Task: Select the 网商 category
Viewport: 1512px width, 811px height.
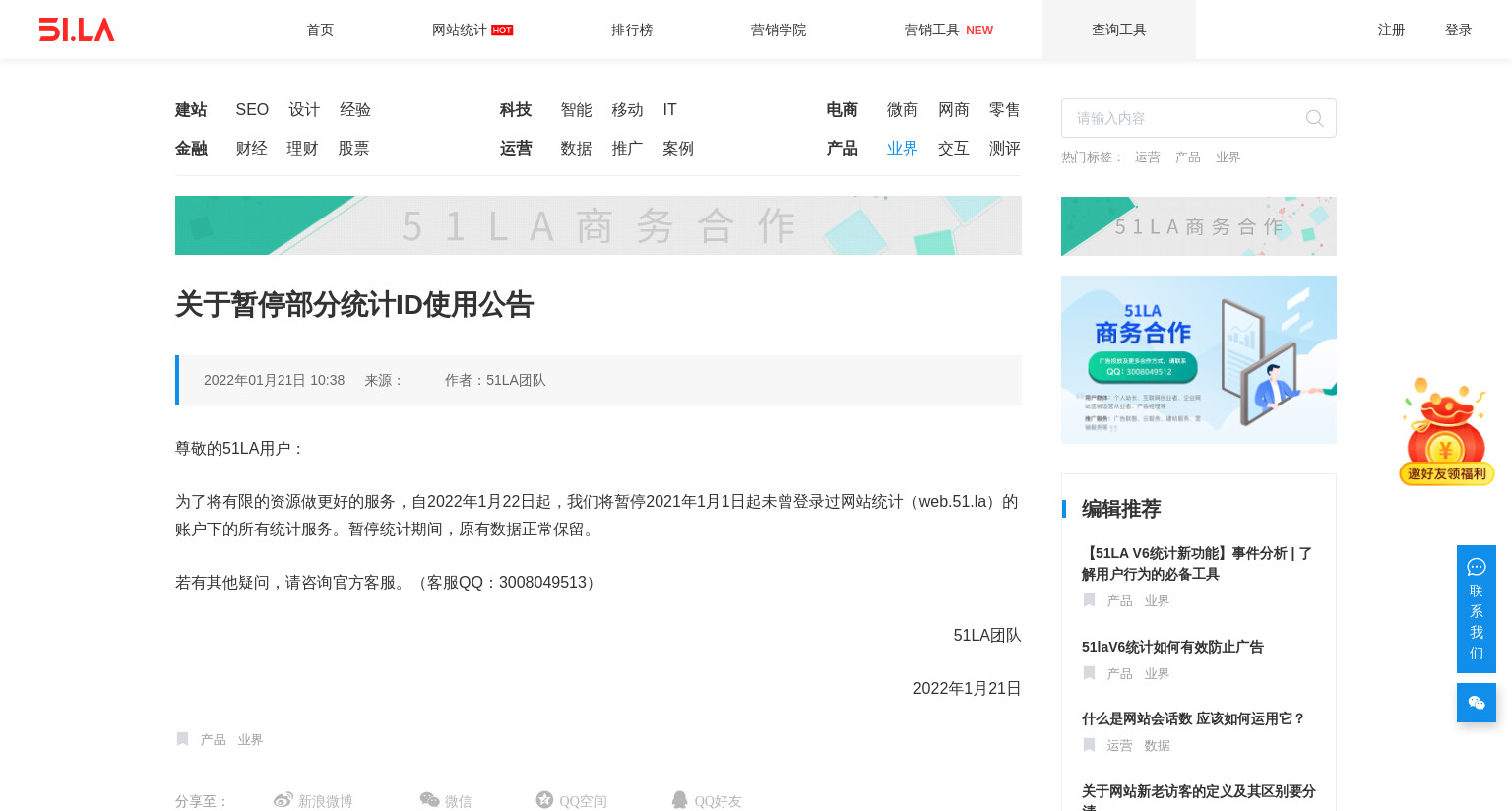Action: point(954,109)
